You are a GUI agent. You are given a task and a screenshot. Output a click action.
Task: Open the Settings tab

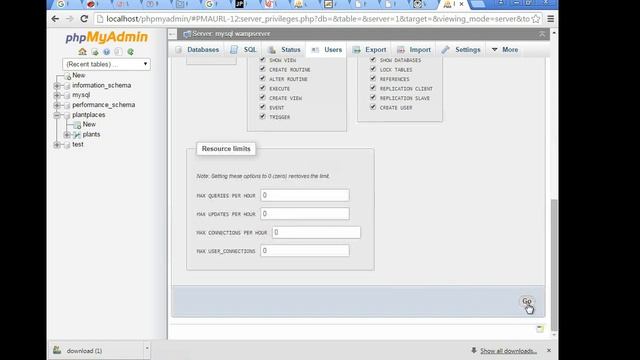click(461, 49)
